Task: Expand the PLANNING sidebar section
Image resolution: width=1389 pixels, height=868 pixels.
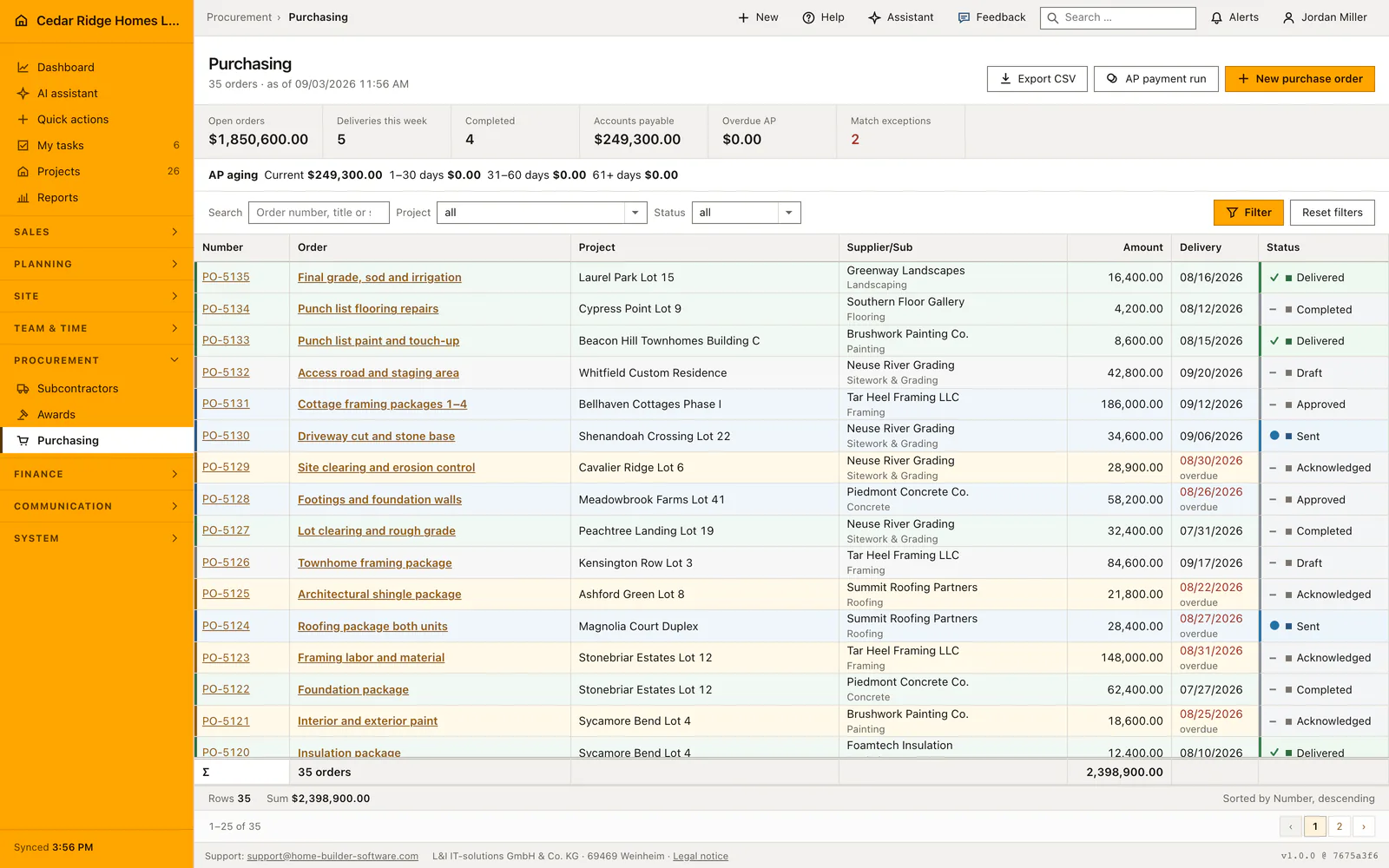Action: point(96,264)
